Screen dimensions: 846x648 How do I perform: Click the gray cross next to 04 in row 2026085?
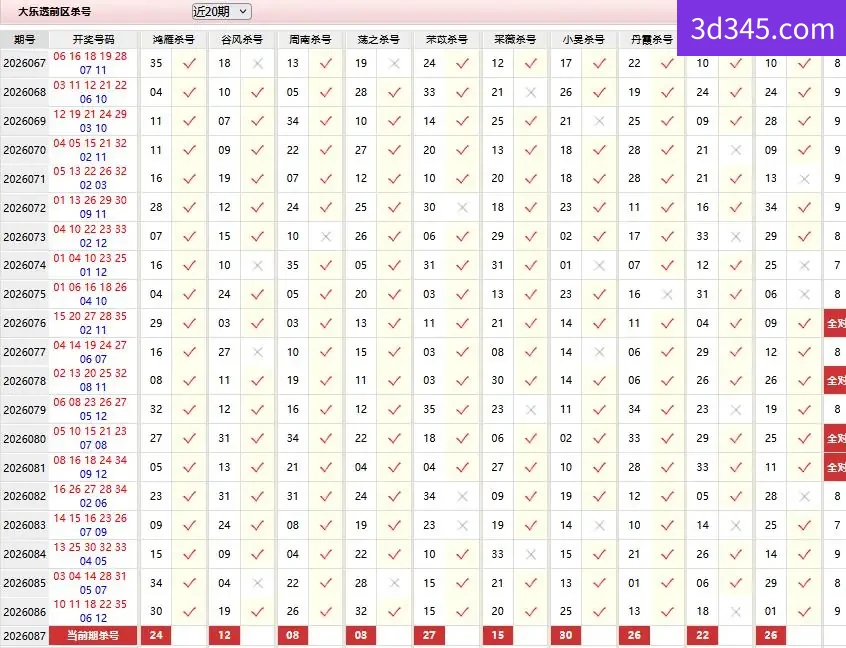coord(258,583)
